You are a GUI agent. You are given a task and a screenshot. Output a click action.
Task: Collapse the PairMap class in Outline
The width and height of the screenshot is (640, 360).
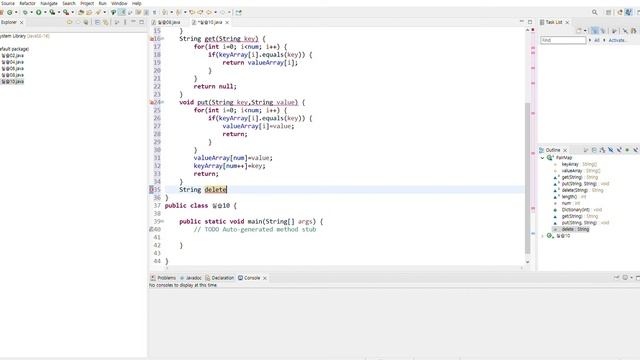(x=542, y=158)
